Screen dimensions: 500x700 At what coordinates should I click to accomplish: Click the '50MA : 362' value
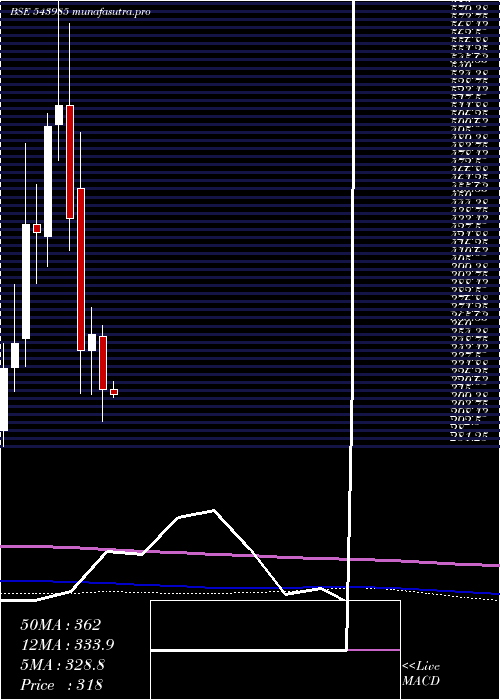[x=60, y=625]
